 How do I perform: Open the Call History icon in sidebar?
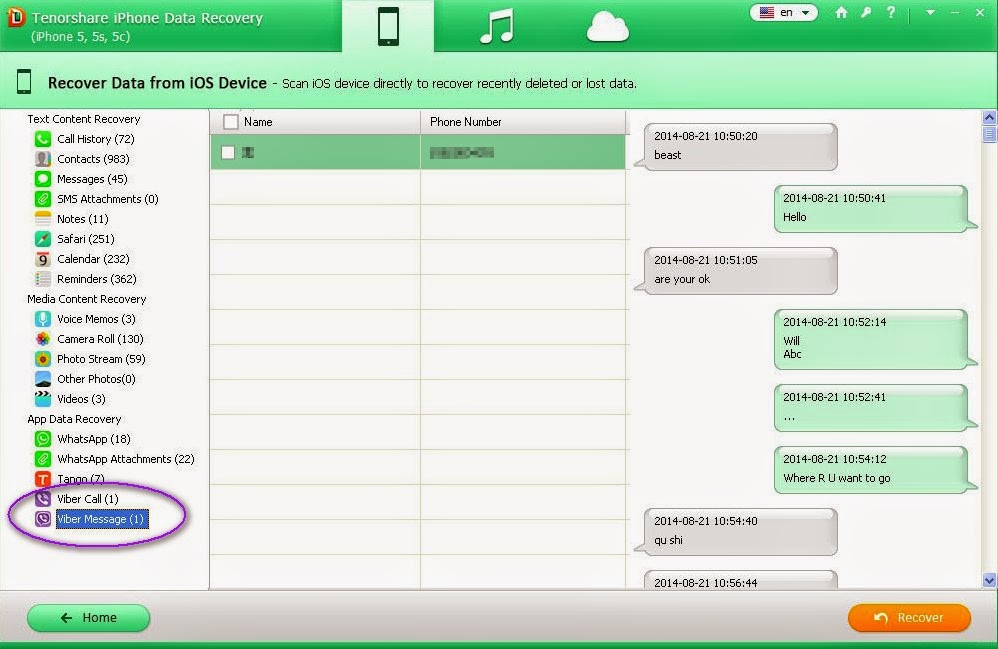coord(43,139)
